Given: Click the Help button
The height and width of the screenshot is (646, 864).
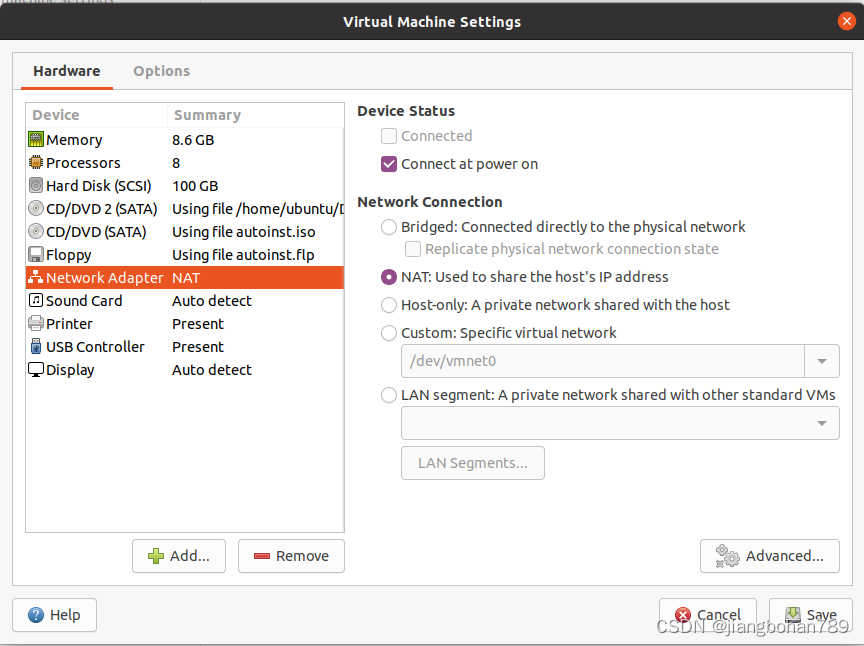Looking at the screenshot, I should click(x=54, y=615).
